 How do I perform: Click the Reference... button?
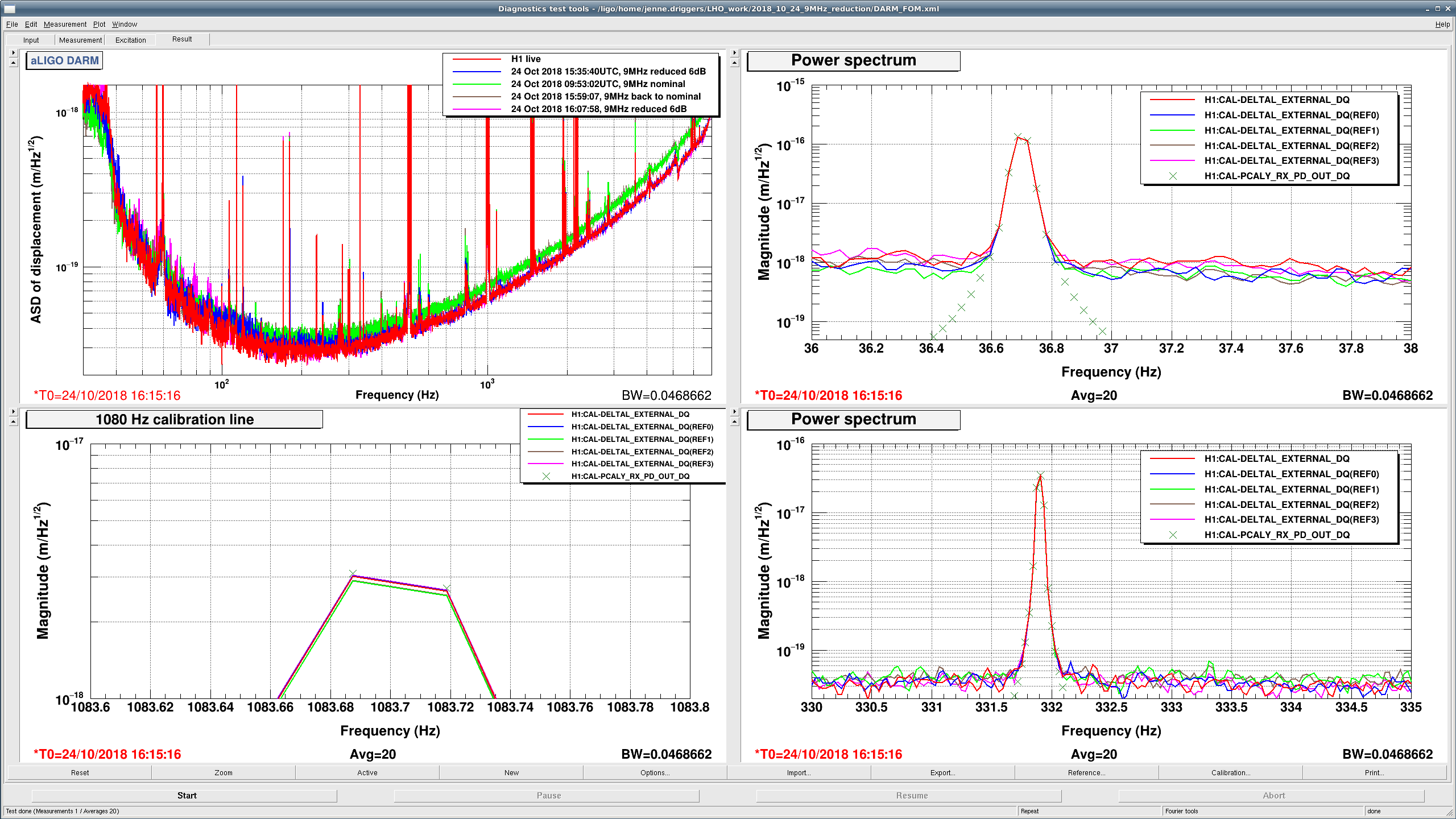[x=1086, y=772]
